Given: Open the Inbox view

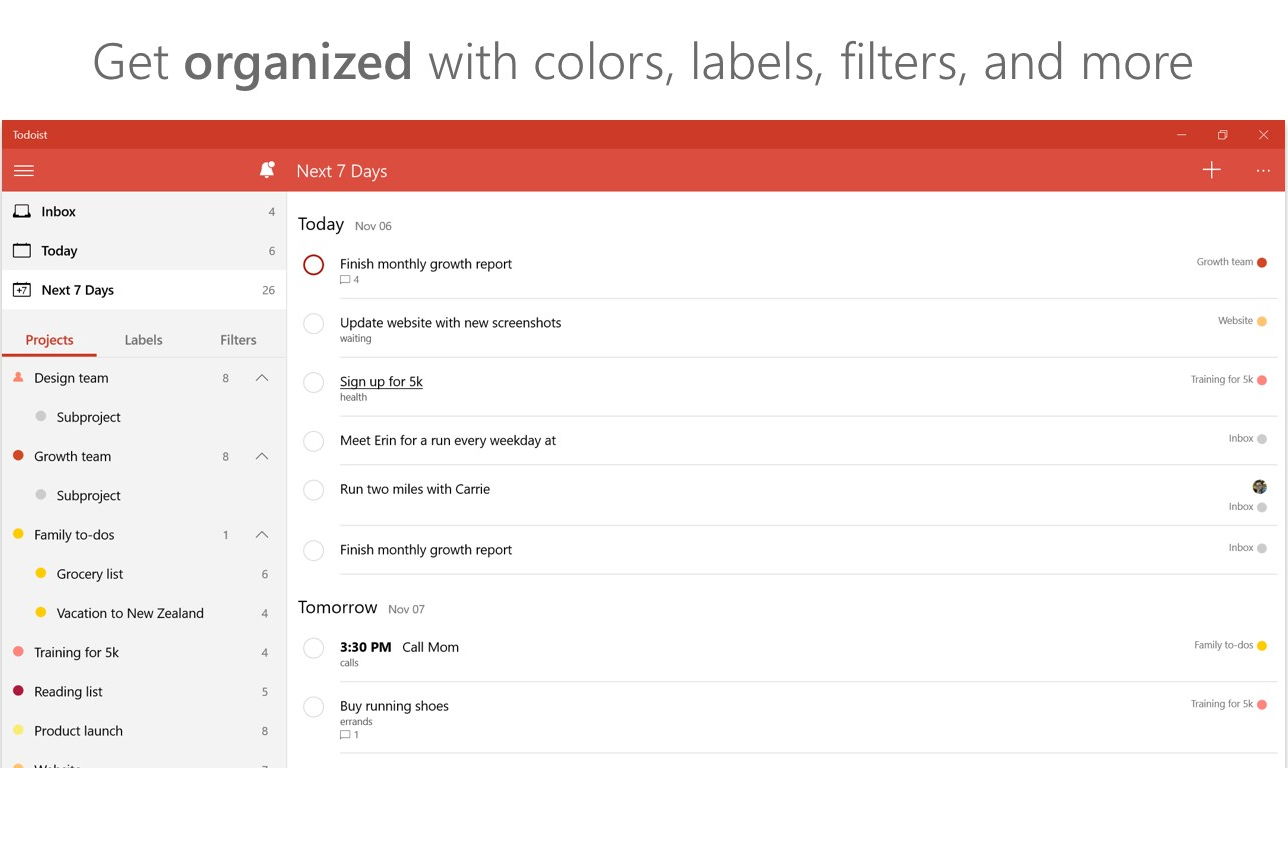Looking at the screenshot, I should pyautogui.click(x=144, y=211).
